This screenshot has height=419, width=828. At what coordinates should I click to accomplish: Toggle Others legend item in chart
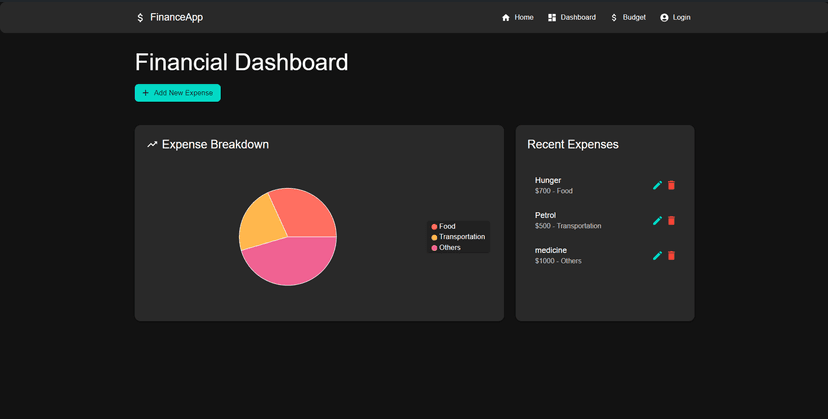click(446, 247)
